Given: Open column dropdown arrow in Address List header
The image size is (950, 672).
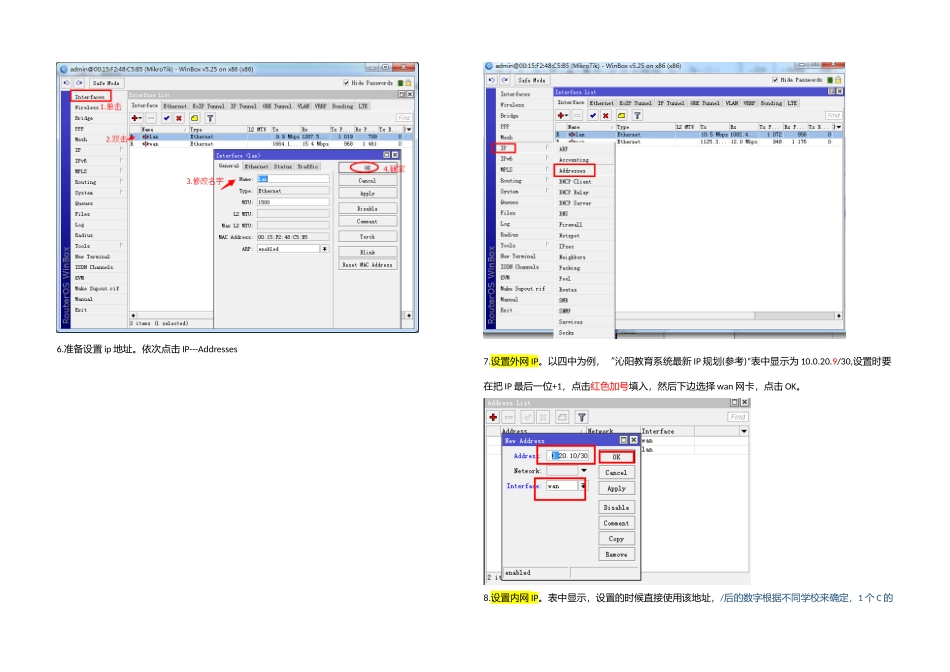Looking at the screenshot, I should (x=743, y=431).
